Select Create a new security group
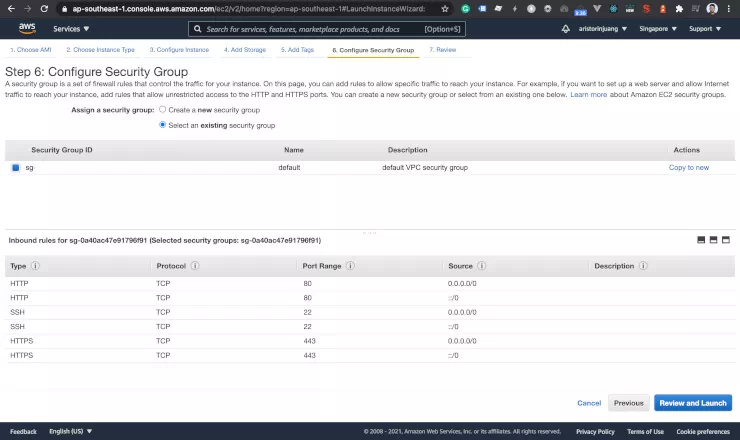This screenshot has height=440, width=740. pos(162,110)
